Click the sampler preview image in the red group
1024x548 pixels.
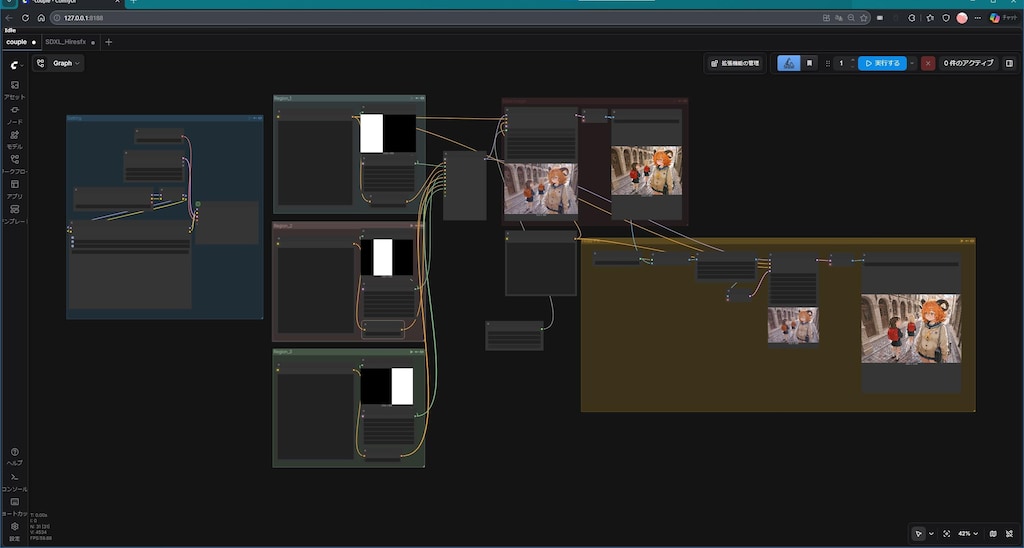point(541,189)
